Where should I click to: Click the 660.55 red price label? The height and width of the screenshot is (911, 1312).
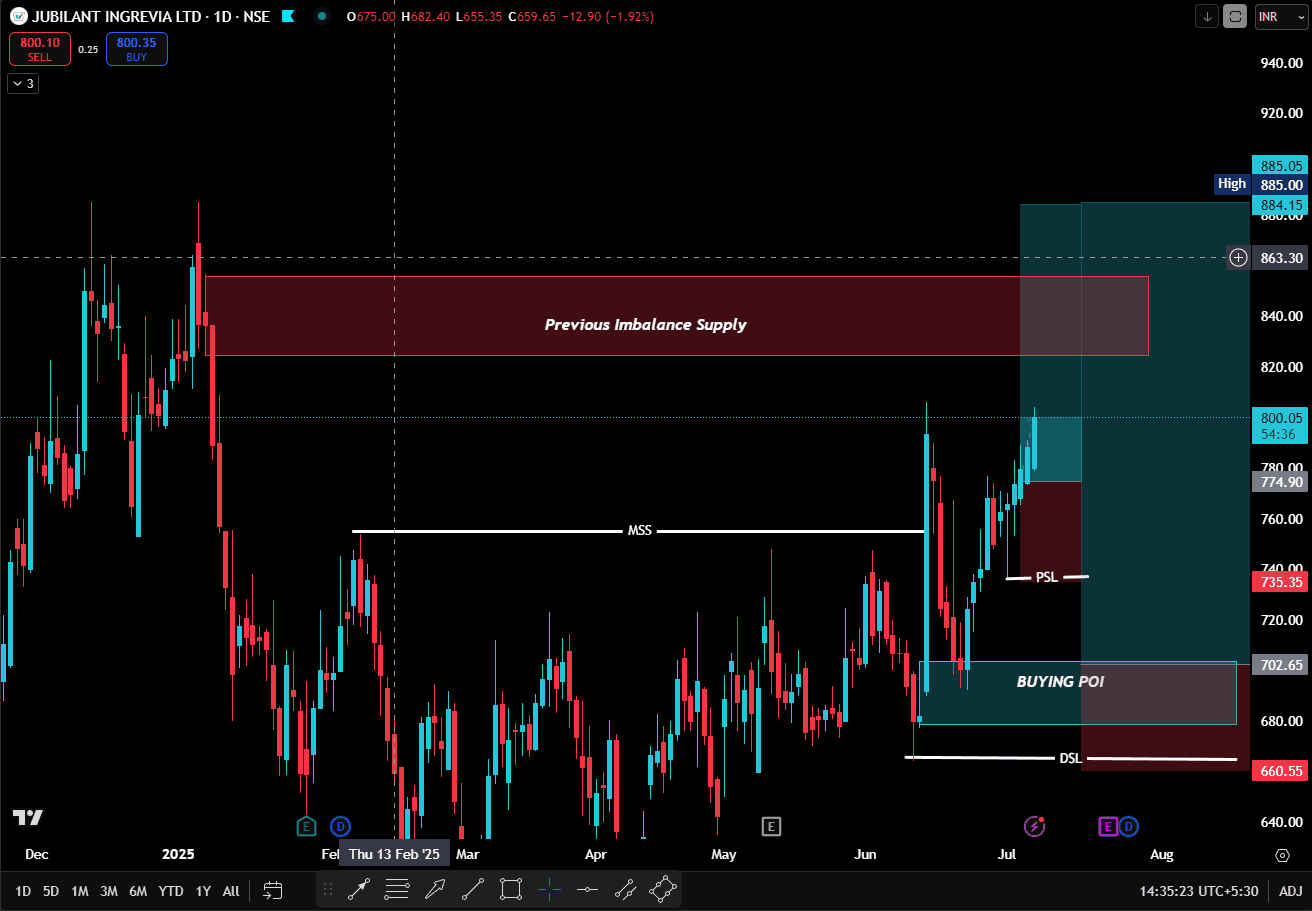pyautogui.click(x=1280, y=770)
